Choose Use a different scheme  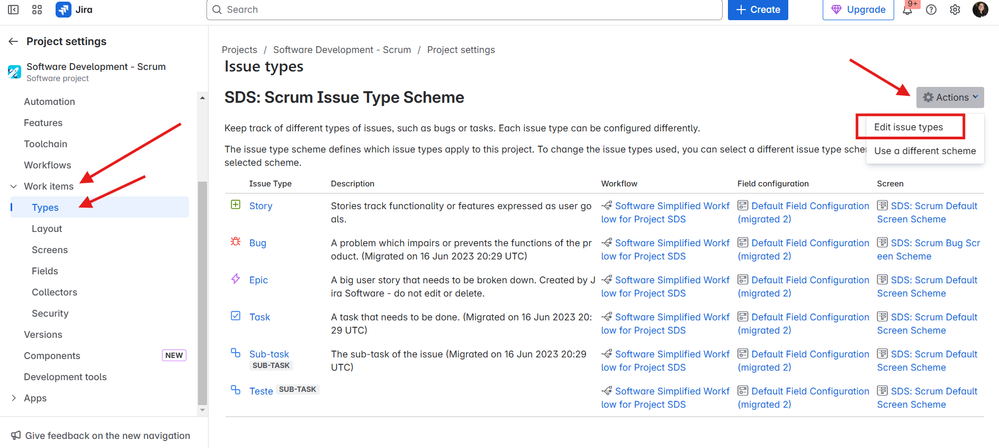click(x=924, y=151)
